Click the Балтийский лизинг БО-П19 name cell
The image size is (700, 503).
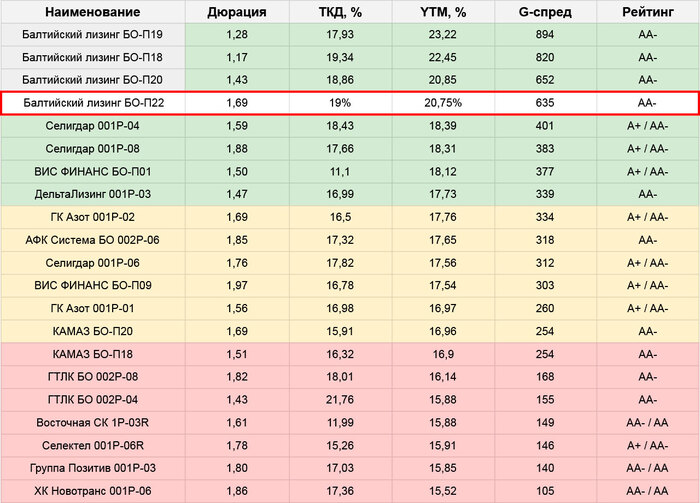coord(93,35)
